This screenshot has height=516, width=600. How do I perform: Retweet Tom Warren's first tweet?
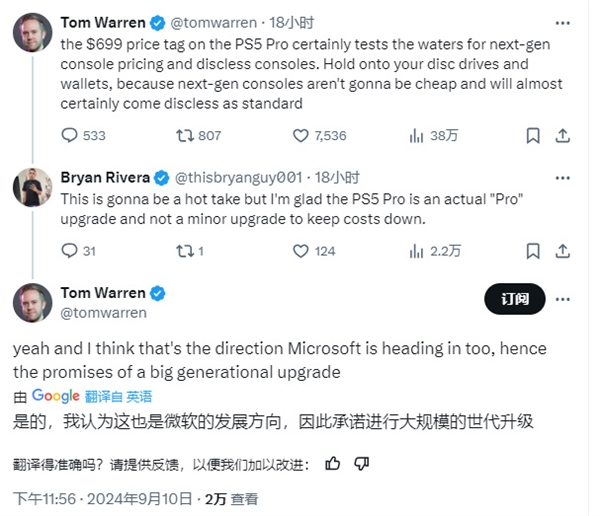pos(185,135)
